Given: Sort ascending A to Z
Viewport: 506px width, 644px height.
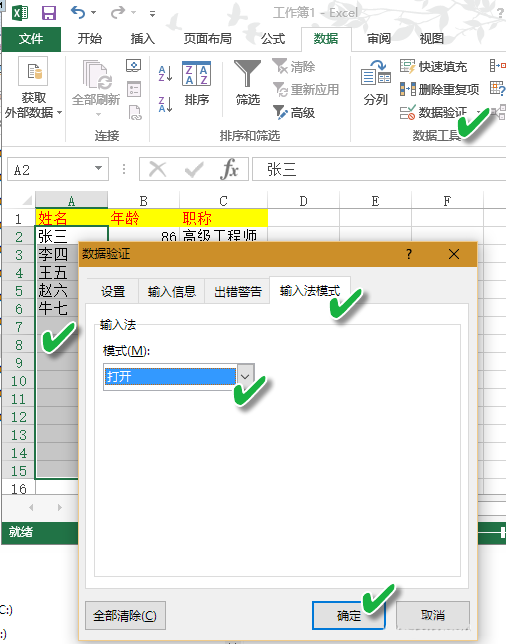Looking at the screenshot, I should pos(165,73).
